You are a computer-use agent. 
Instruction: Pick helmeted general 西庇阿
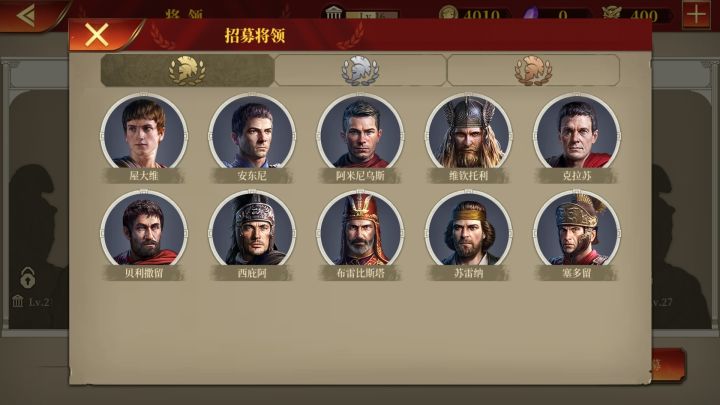252,230
